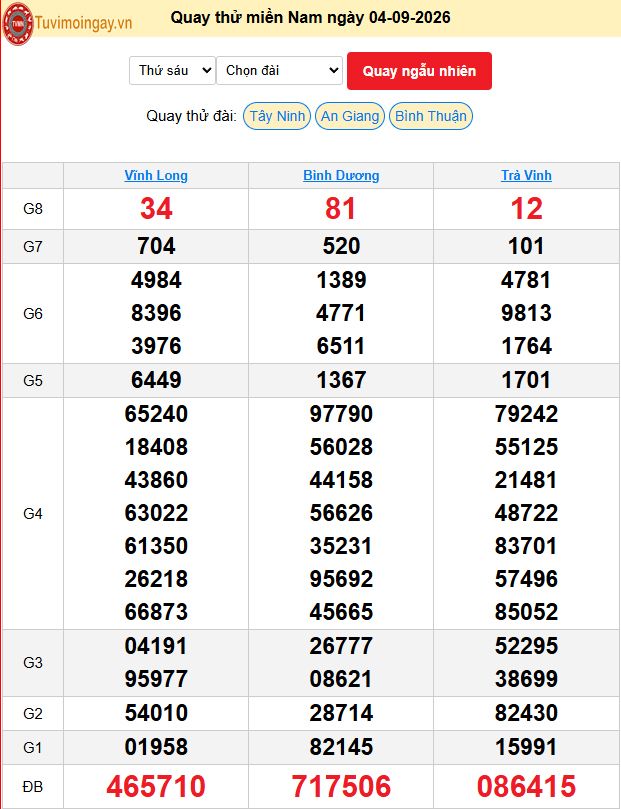The height and width of the screenshot is (809, 621).
Task: Click the G6 number 8396
Action: [156, 313]
